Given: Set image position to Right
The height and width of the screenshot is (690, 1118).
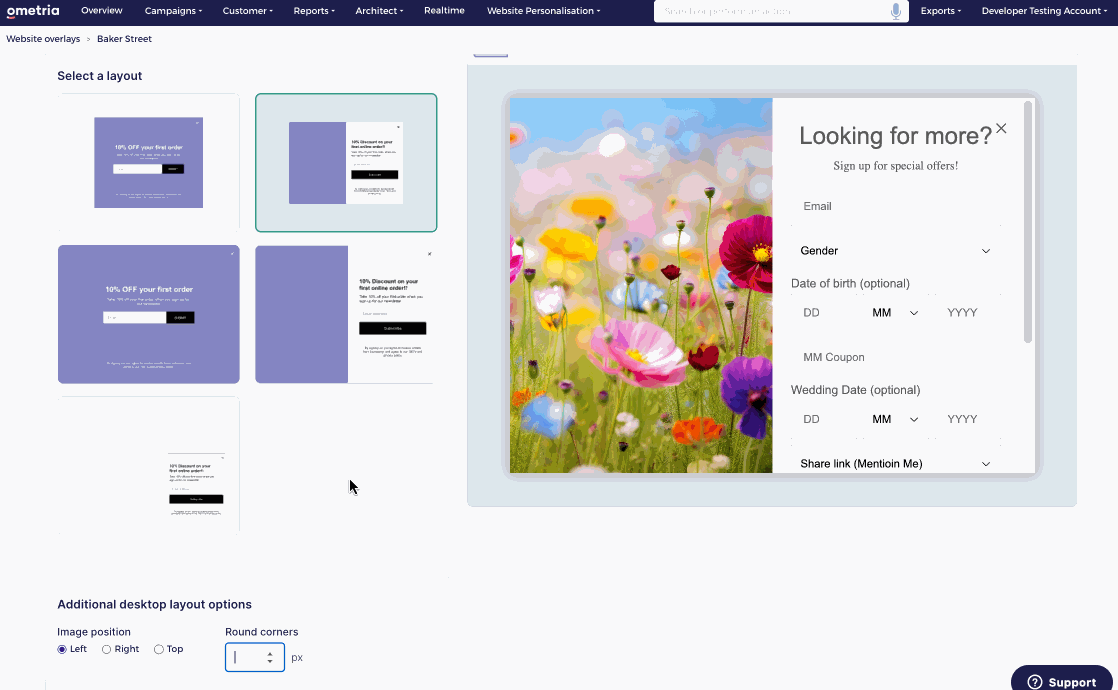Looking at the screenshot, I should tap(106, 649).
